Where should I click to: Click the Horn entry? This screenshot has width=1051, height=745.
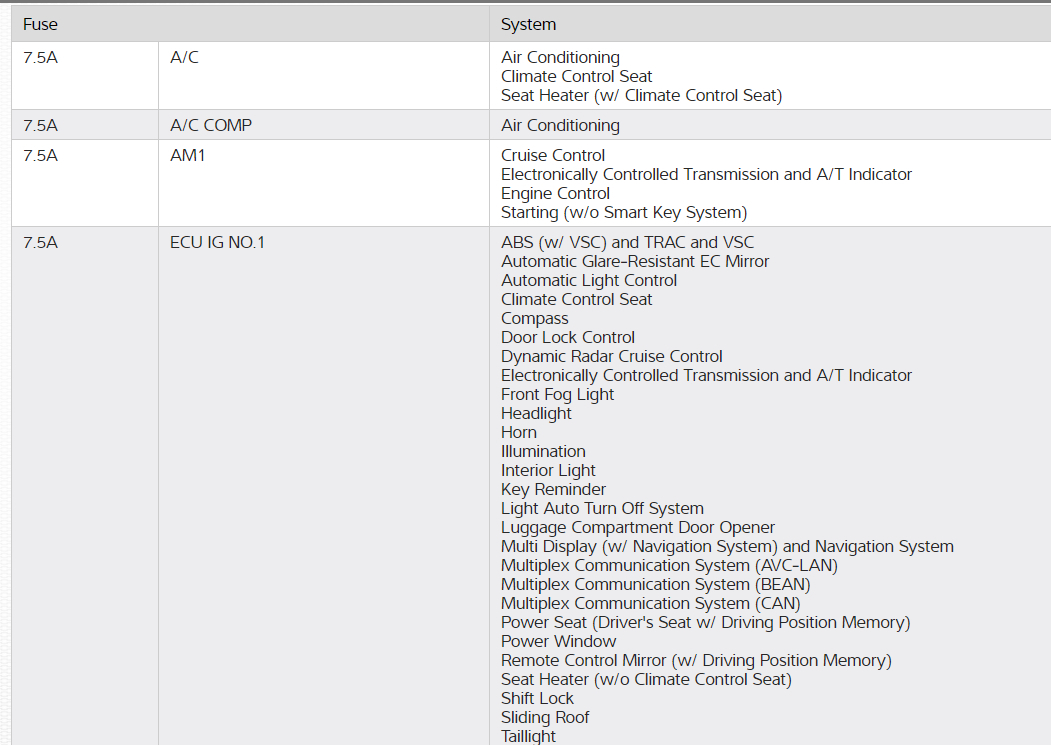pyautogui.click(x=519, y=432)
